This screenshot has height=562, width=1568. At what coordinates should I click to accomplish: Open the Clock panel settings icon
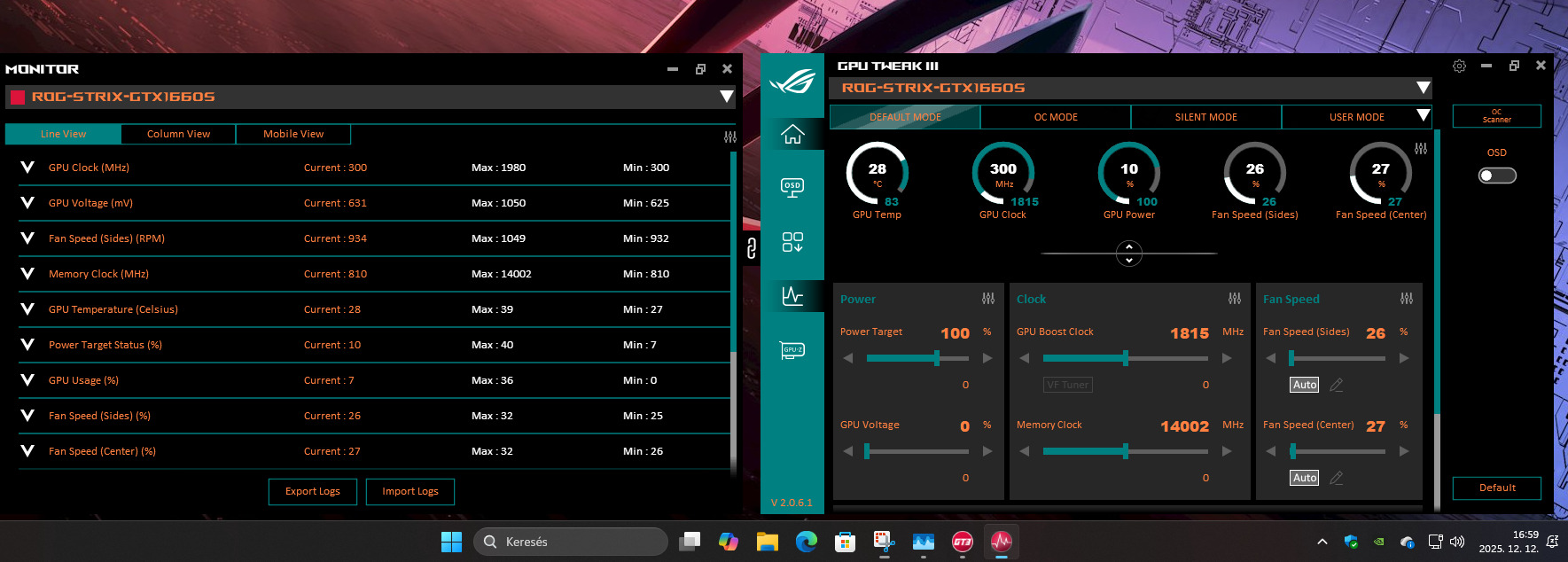click(1235, 299)
